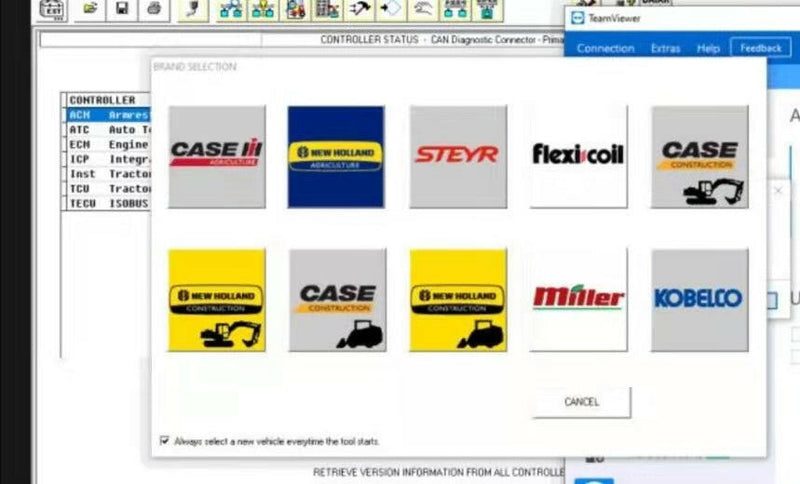Choose the Kobelco brand tile
800x484 pixels.
pos(700,300)
